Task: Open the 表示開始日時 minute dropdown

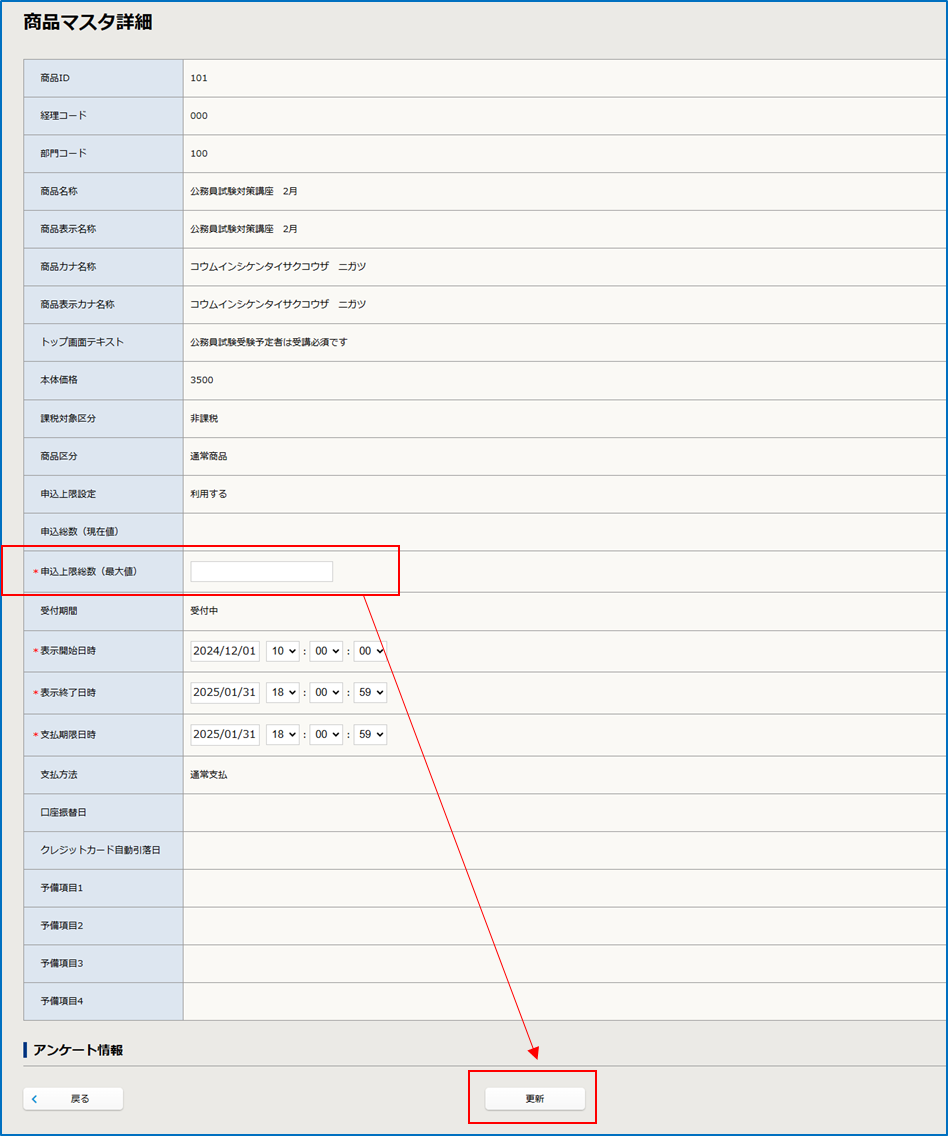Action: point(326,651)
